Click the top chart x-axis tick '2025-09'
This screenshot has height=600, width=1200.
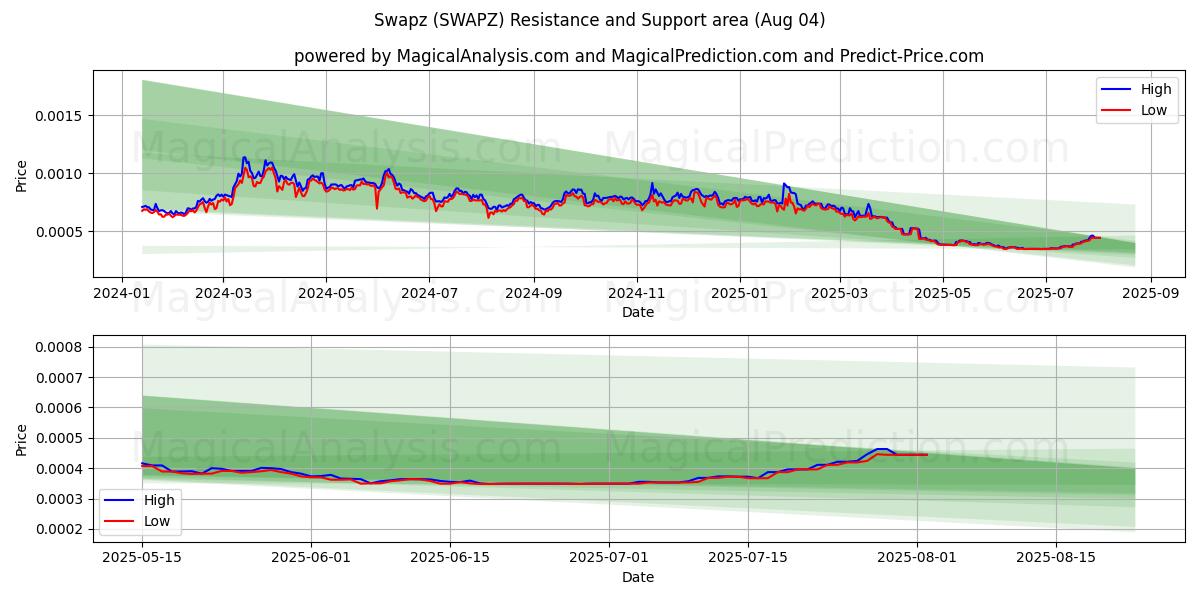pos(1150,294)
